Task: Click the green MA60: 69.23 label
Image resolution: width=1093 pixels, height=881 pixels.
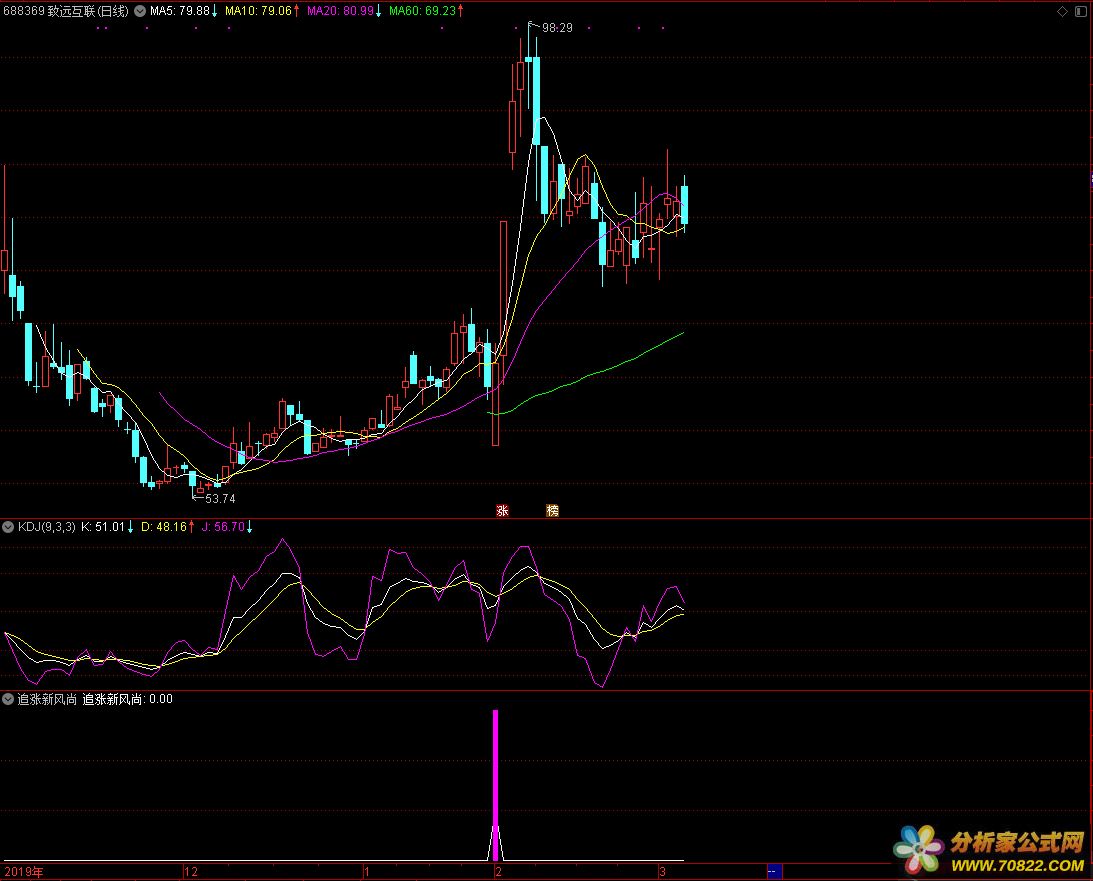Action: (x=422, y=11)
